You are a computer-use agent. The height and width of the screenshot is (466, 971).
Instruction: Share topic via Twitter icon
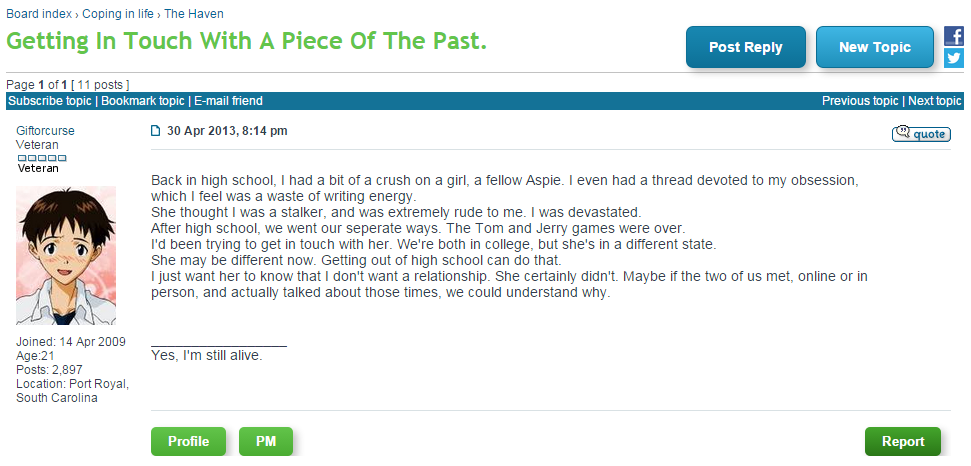[x=954, y=58]
